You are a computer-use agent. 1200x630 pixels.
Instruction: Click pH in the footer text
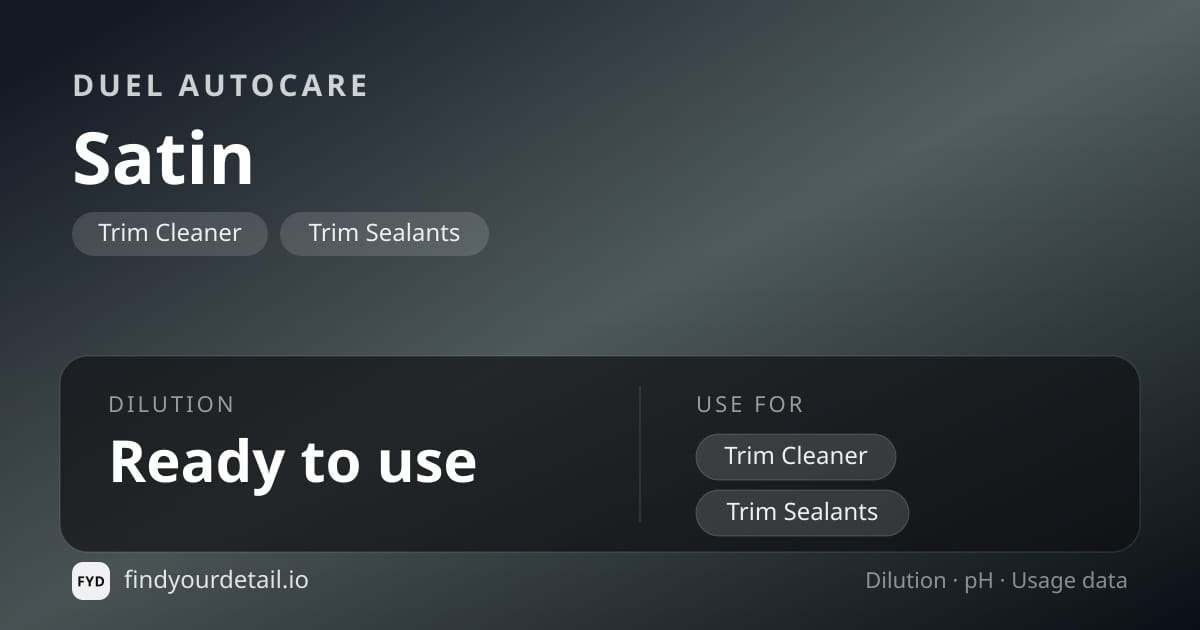[x=979, y=582]
